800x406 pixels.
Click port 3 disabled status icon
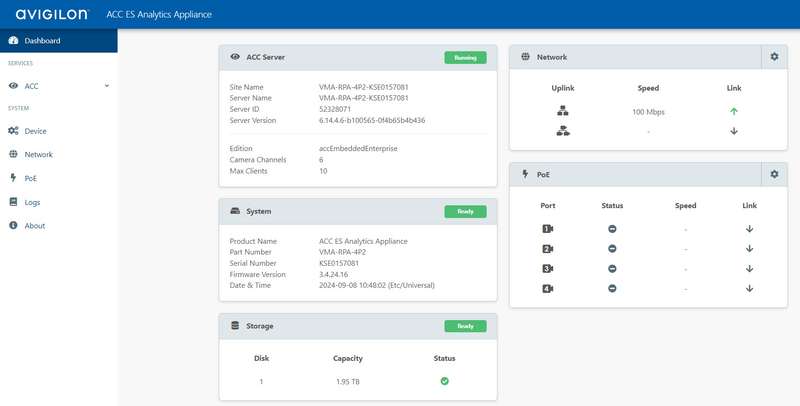point(612,268)
